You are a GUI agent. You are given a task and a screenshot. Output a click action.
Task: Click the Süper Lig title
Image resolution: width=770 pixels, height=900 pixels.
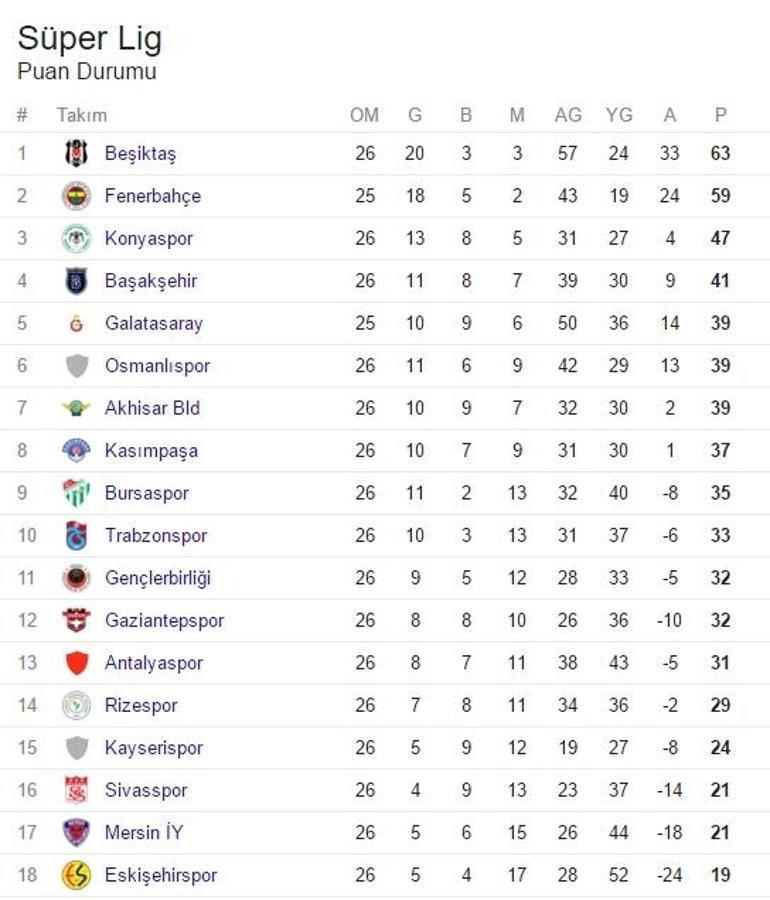coord(89,39)
